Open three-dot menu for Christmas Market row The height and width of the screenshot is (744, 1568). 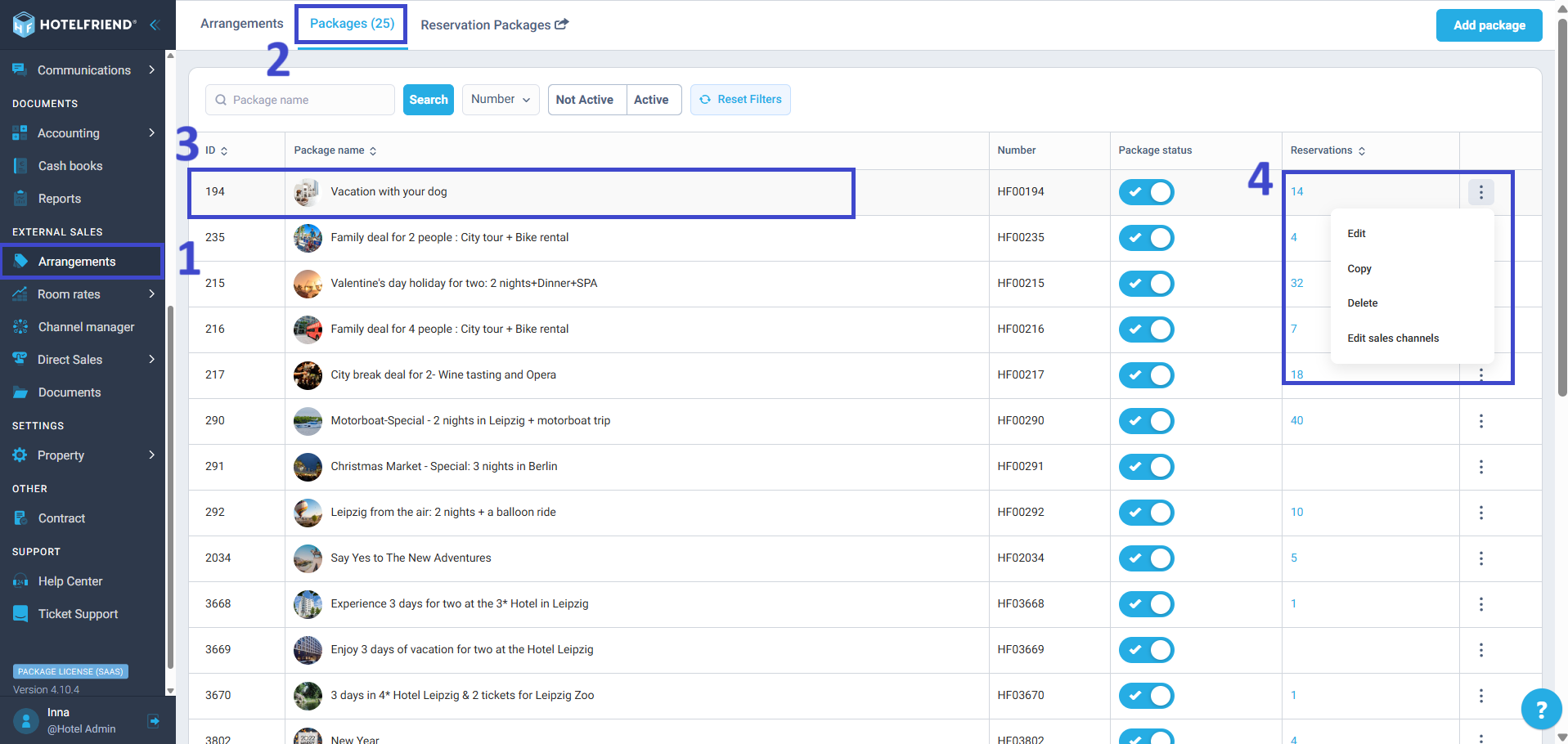[x=1481, y=467]
